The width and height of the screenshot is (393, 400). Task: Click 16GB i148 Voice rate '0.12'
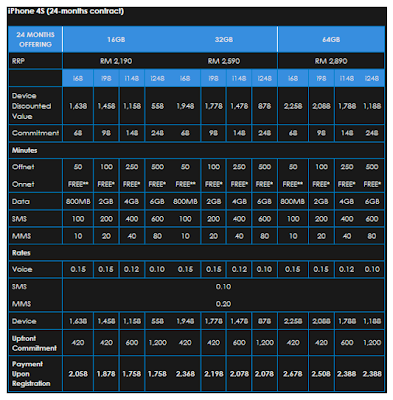point(132,269)
